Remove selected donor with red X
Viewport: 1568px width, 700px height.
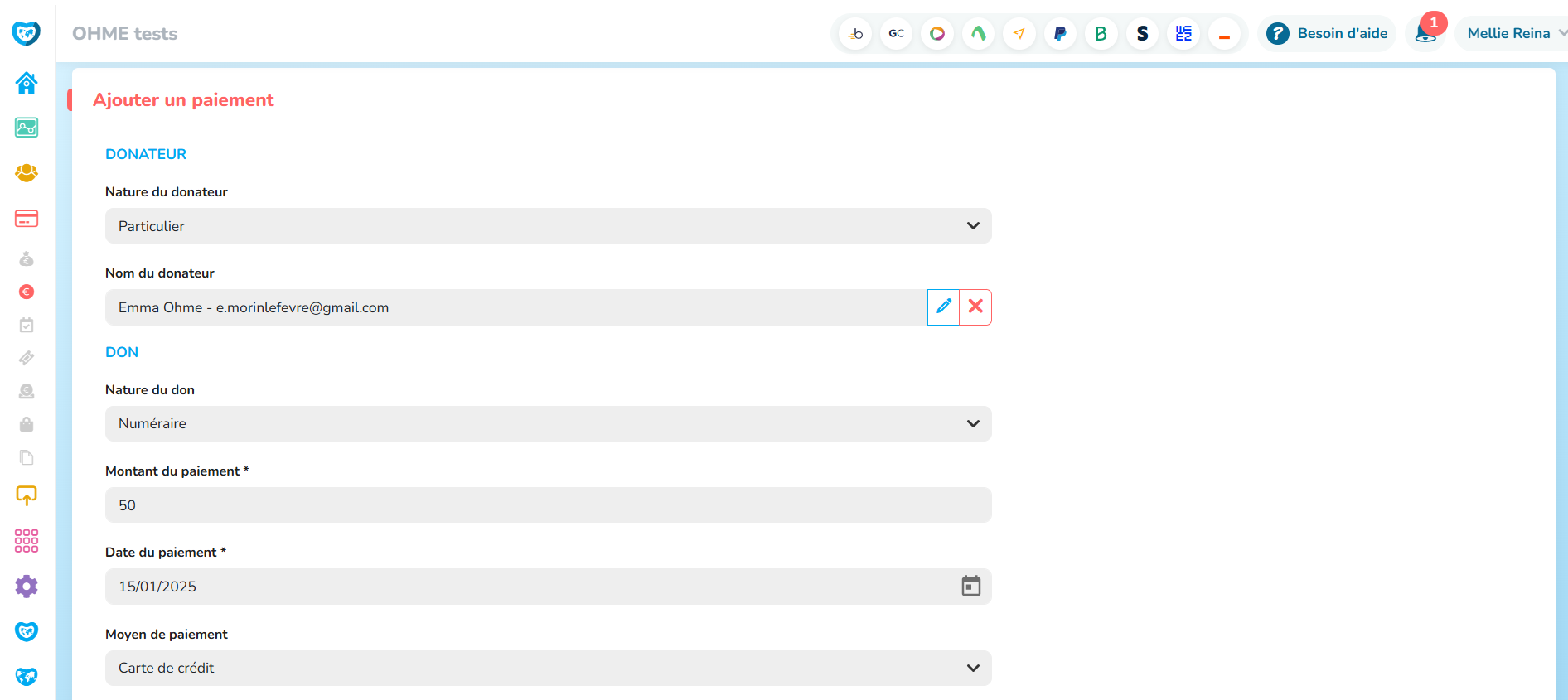point(975,307)
